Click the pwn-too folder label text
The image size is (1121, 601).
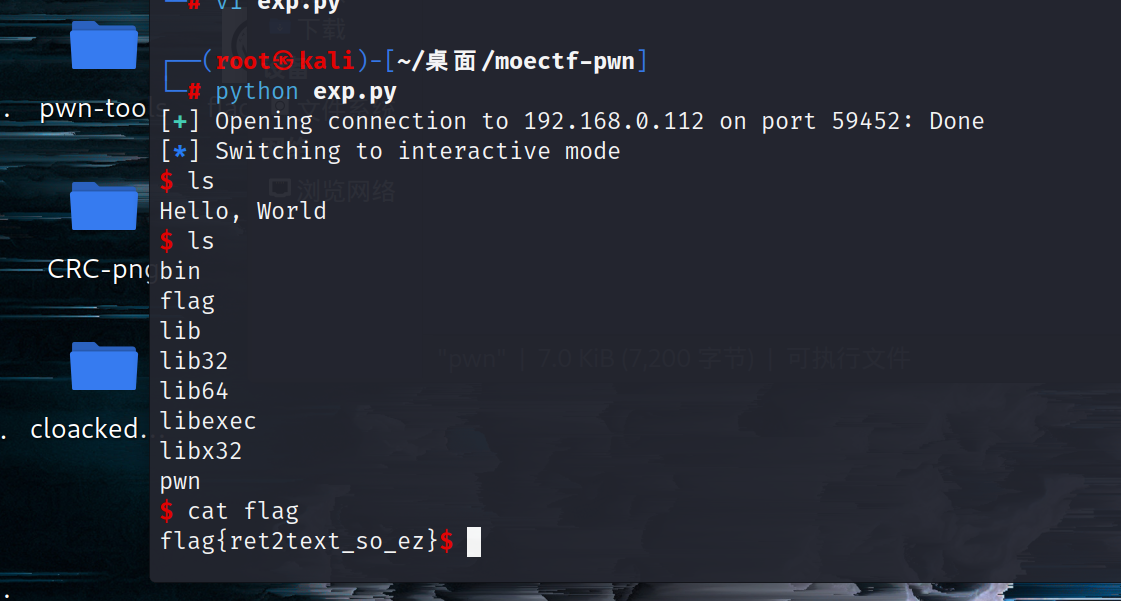point(93,109)
